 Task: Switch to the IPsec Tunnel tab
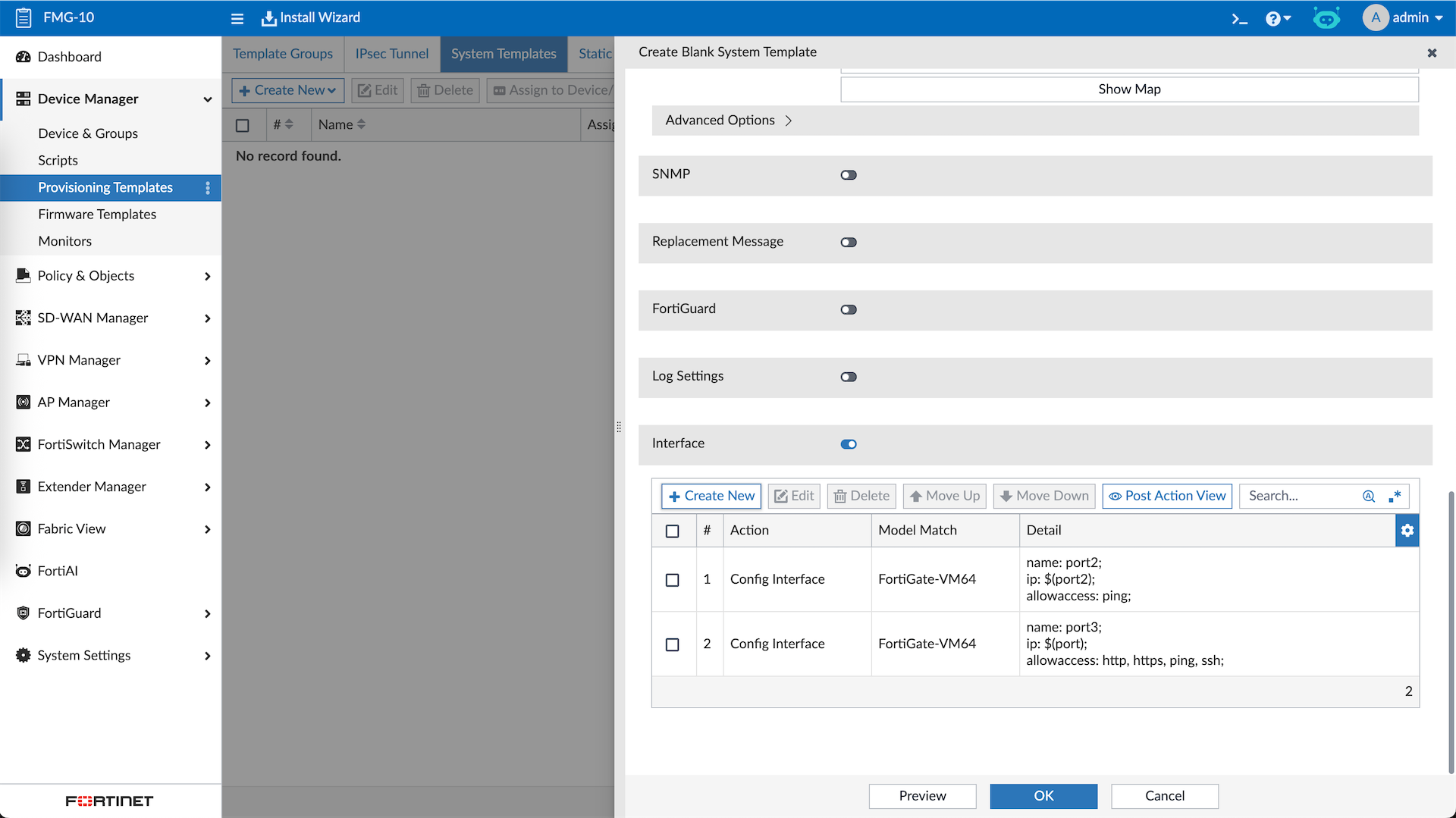(391, 54)
